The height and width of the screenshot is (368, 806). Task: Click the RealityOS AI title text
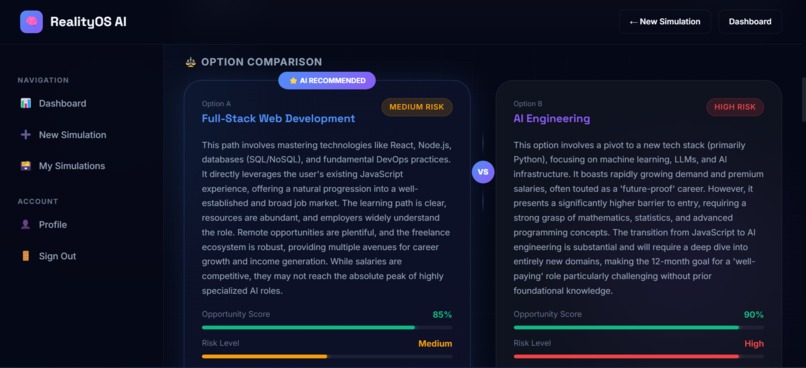[88, 22]
